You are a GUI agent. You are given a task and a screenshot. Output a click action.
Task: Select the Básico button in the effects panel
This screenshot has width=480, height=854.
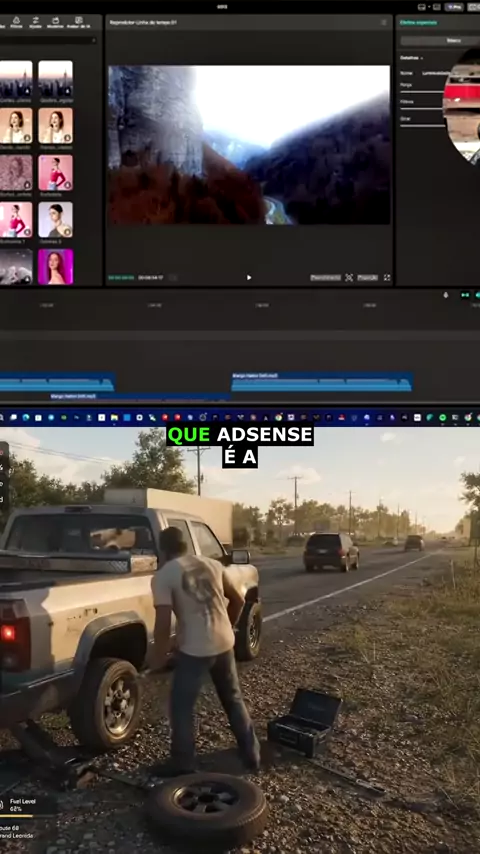454,40
